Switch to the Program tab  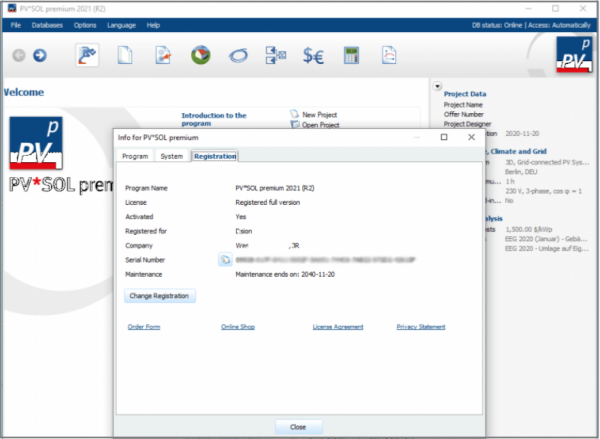(x=135, y=156)
